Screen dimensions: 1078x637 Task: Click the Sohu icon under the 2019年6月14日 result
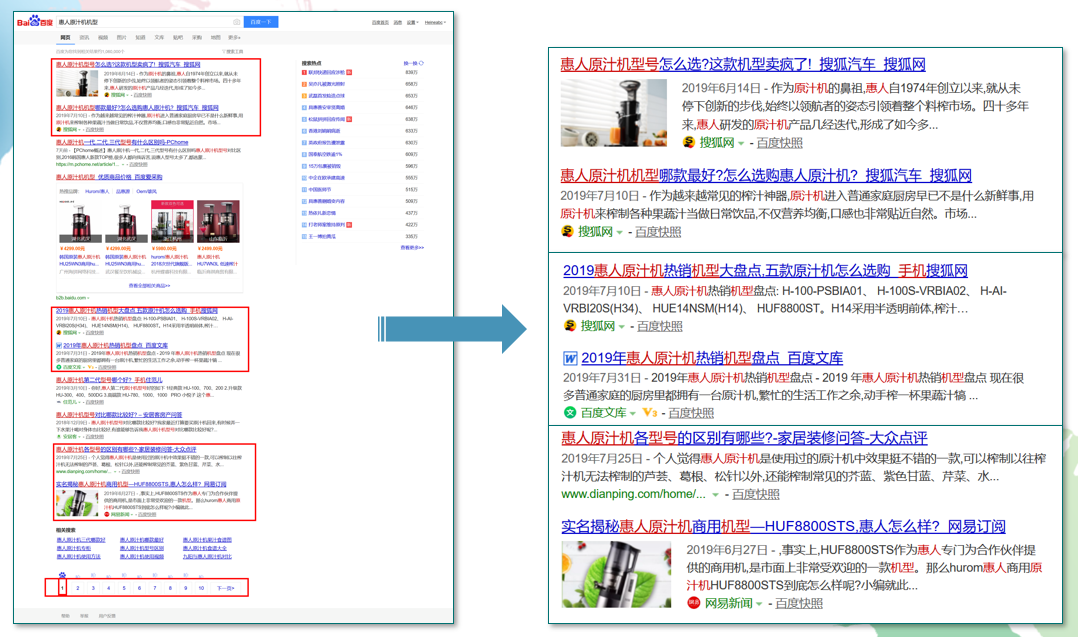[x=688, y=142]
